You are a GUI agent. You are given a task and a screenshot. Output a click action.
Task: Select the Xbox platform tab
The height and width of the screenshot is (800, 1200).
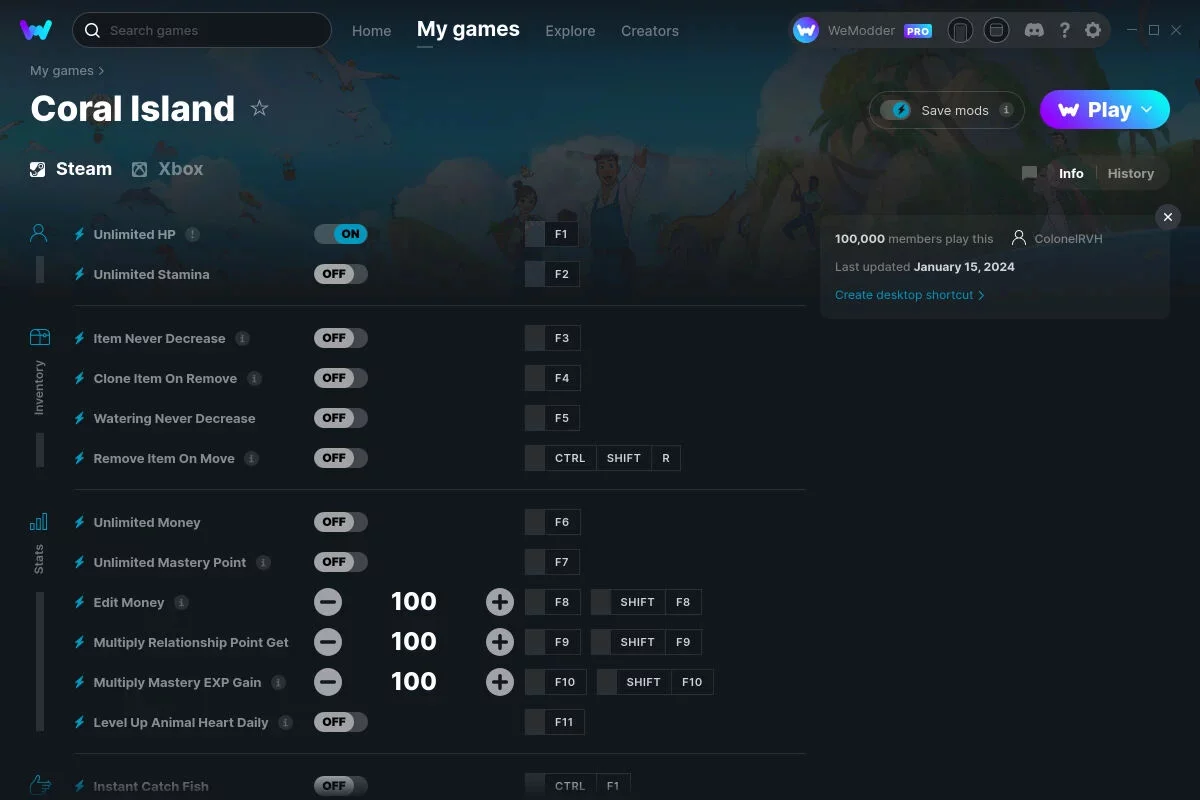[x=167, y=169]
